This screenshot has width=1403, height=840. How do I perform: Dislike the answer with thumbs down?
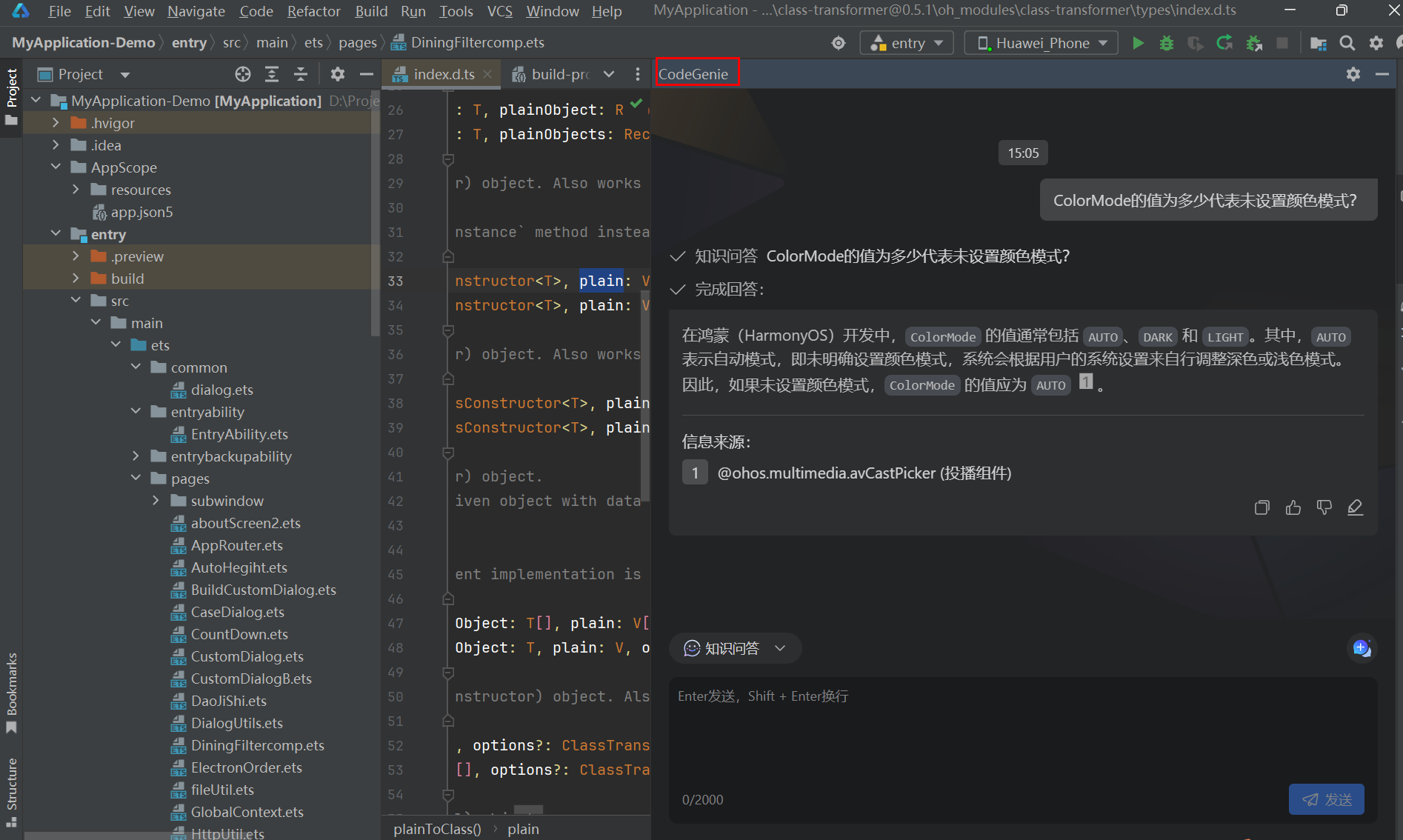coord(1324,507)
